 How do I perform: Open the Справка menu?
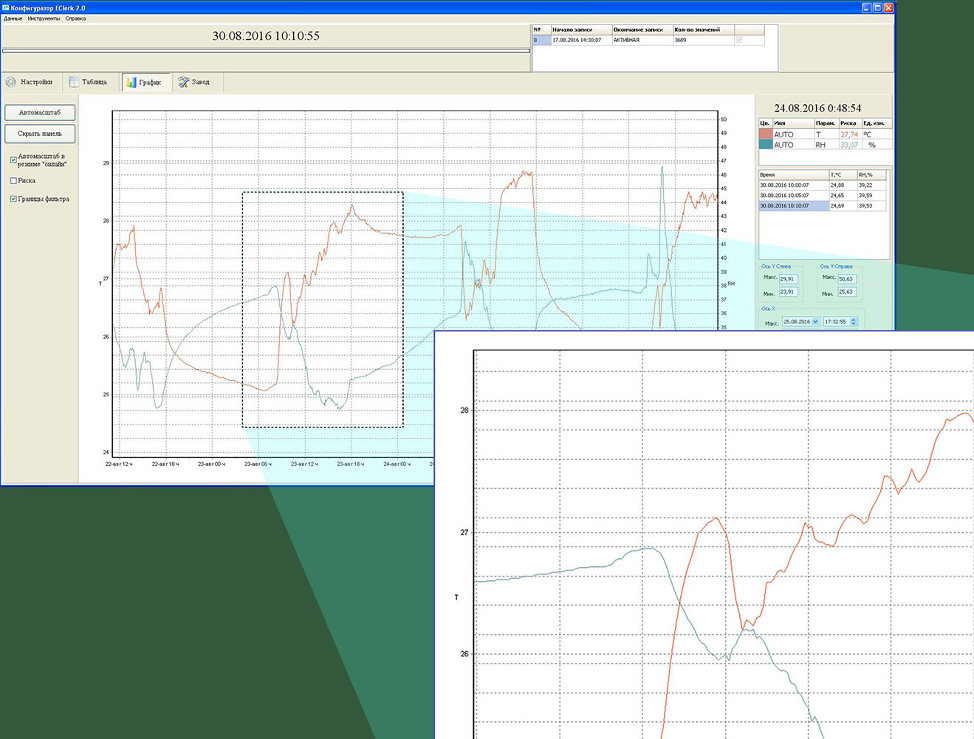point(76,18)
